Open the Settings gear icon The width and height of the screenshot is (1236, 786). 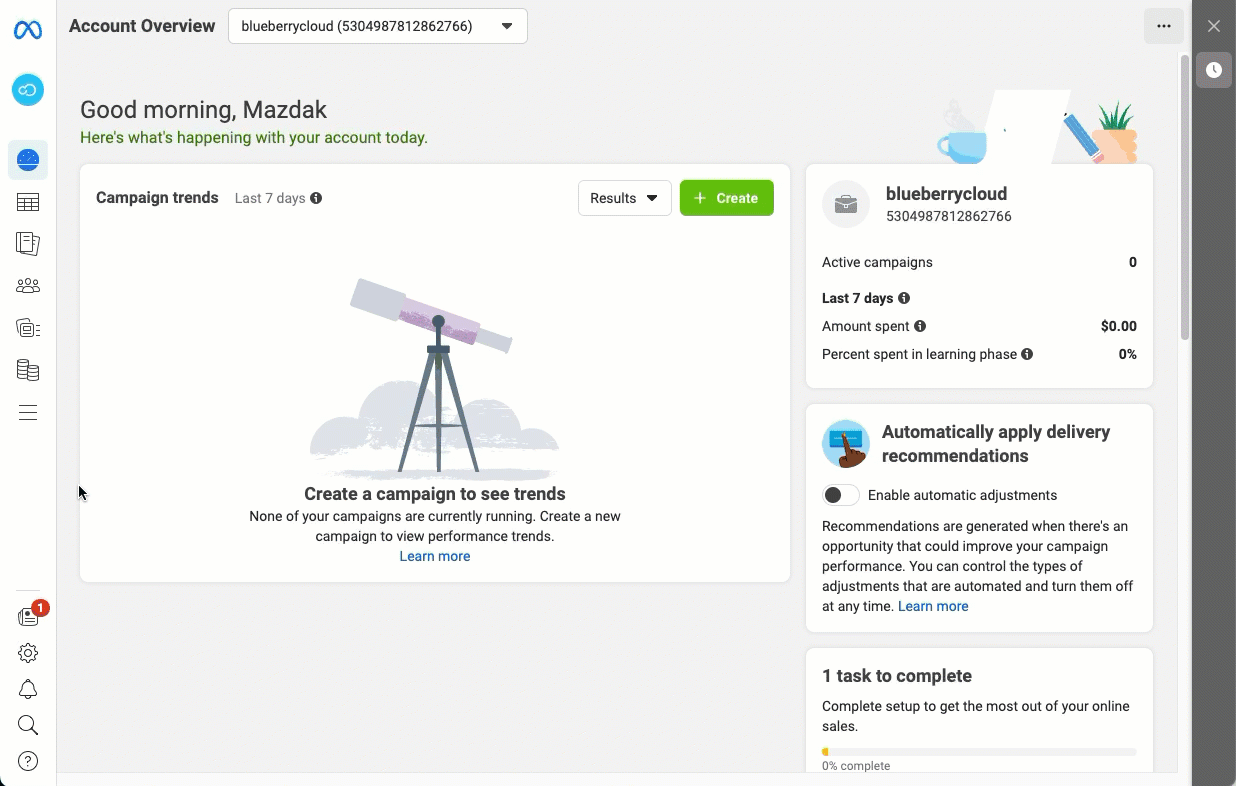(28, 653)
